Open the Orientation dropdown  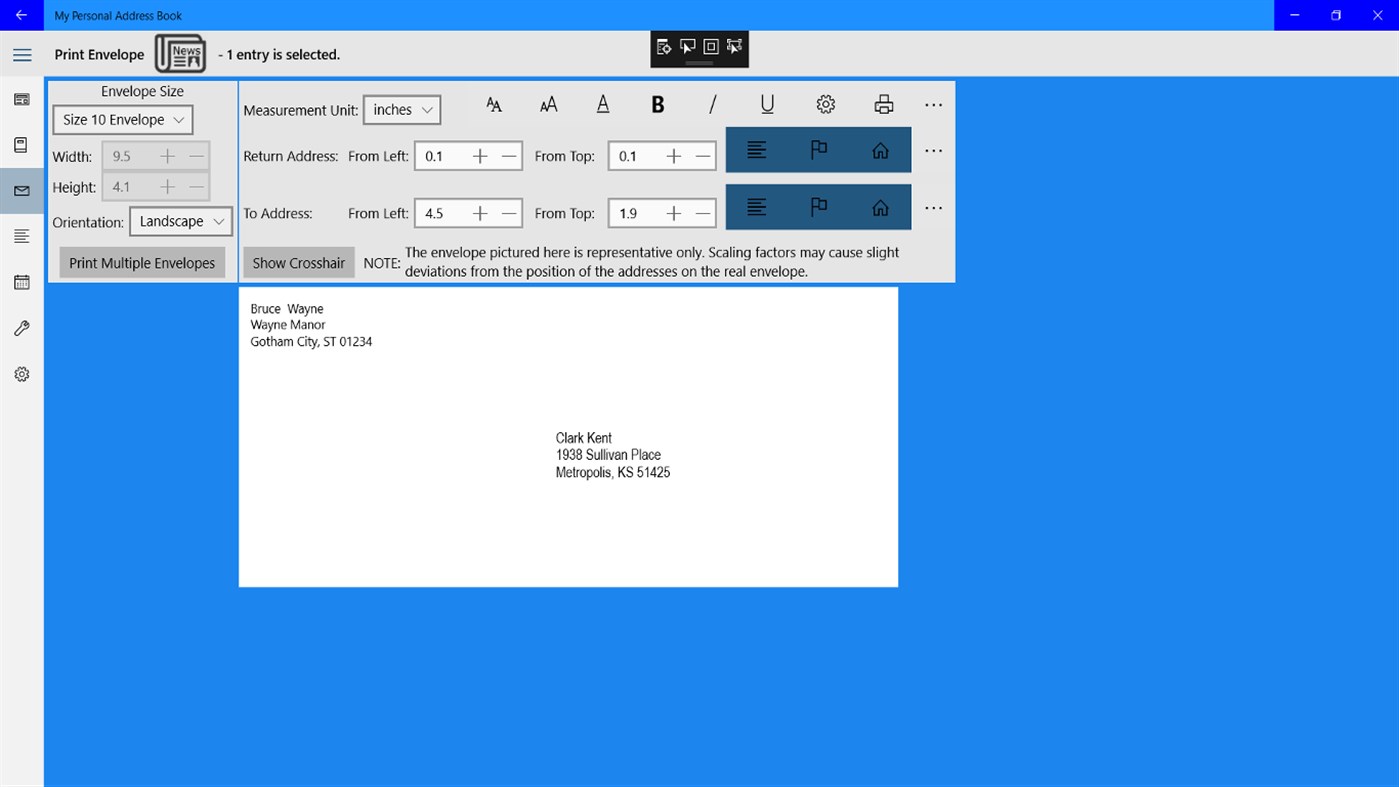[x=180, y=221]
